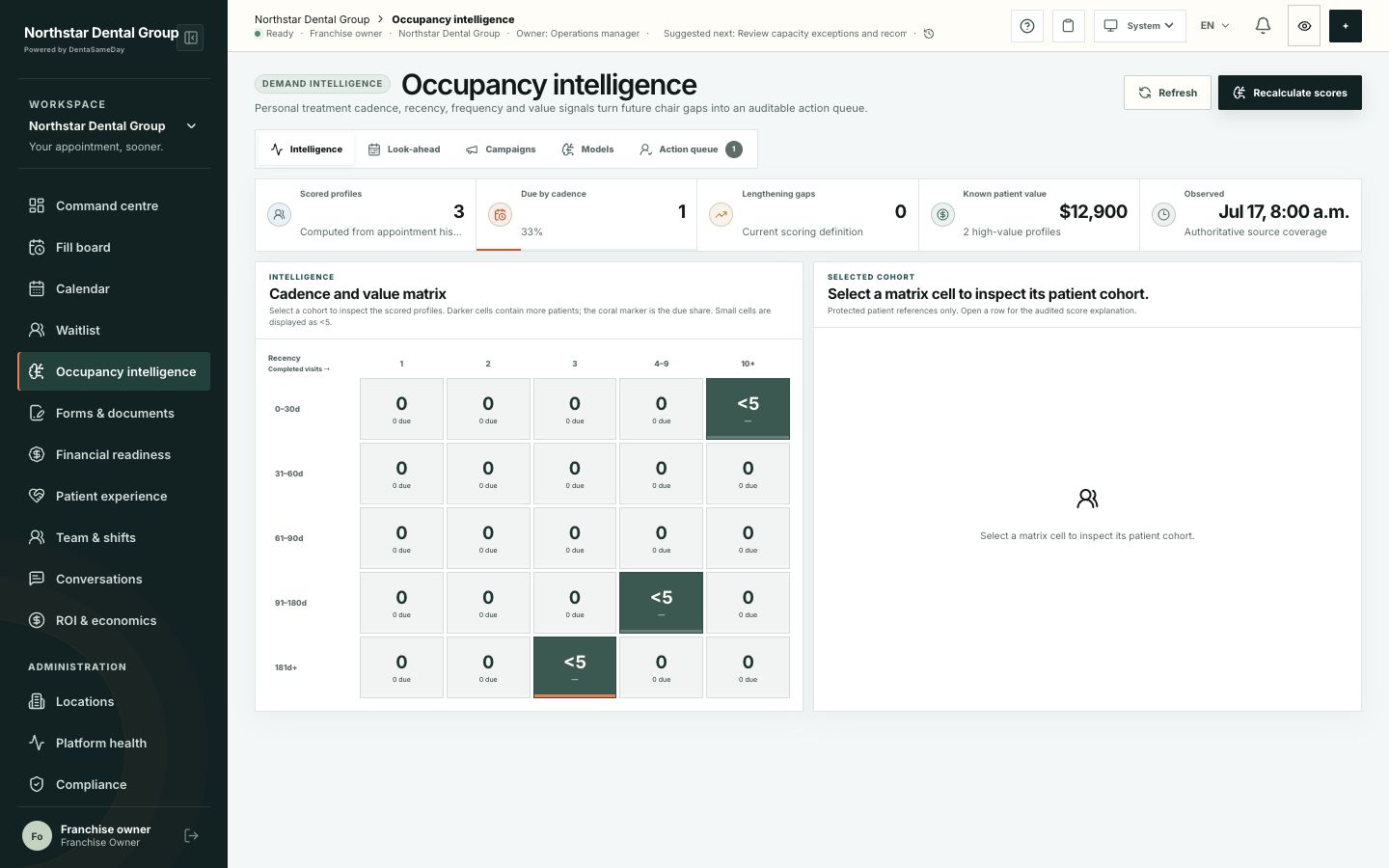Viewport: 1389px width, 868px height.
Task: Switch to the Intelligence tab
Action: 307,149
